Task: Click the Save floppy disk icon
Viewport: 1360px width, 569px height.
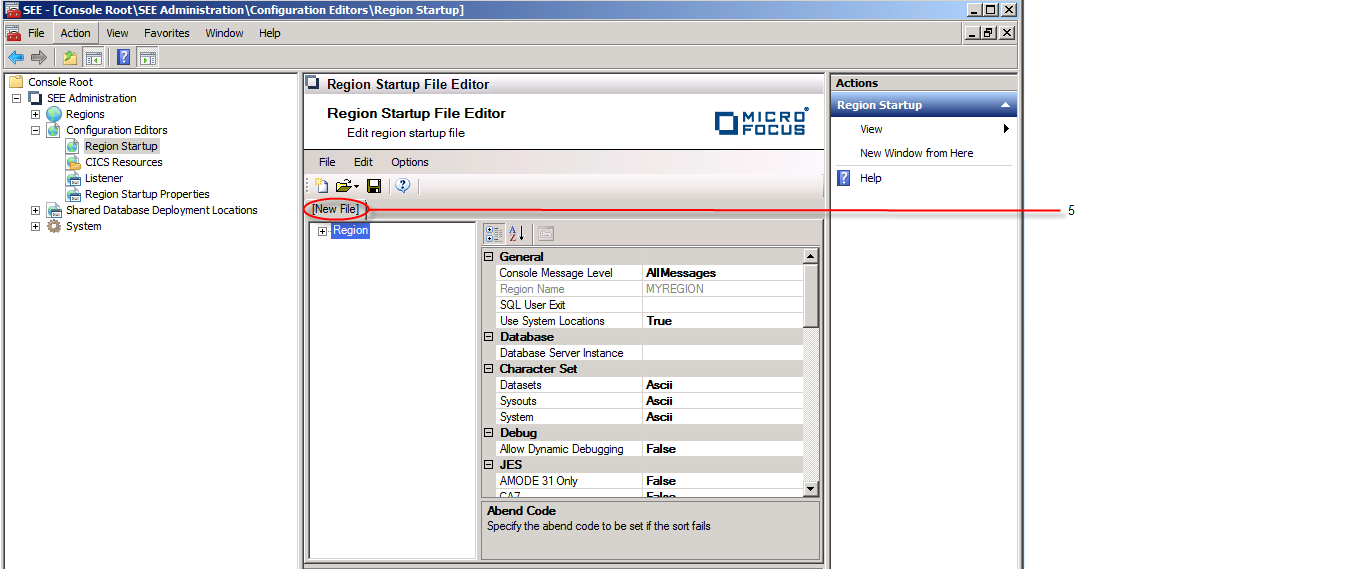Action: click(374, 186)
